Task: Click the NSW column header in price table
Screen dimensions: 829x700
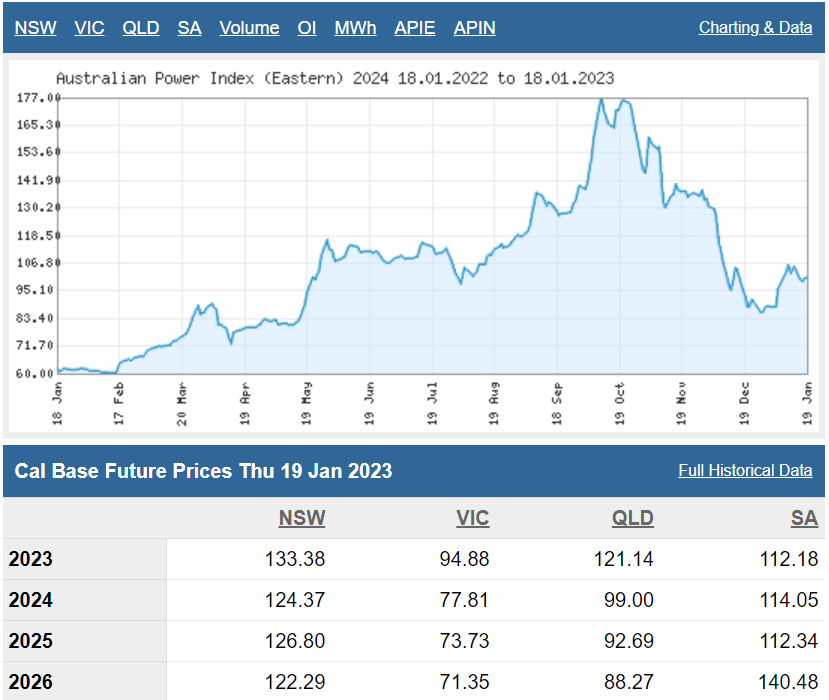Action: (302, 518)
